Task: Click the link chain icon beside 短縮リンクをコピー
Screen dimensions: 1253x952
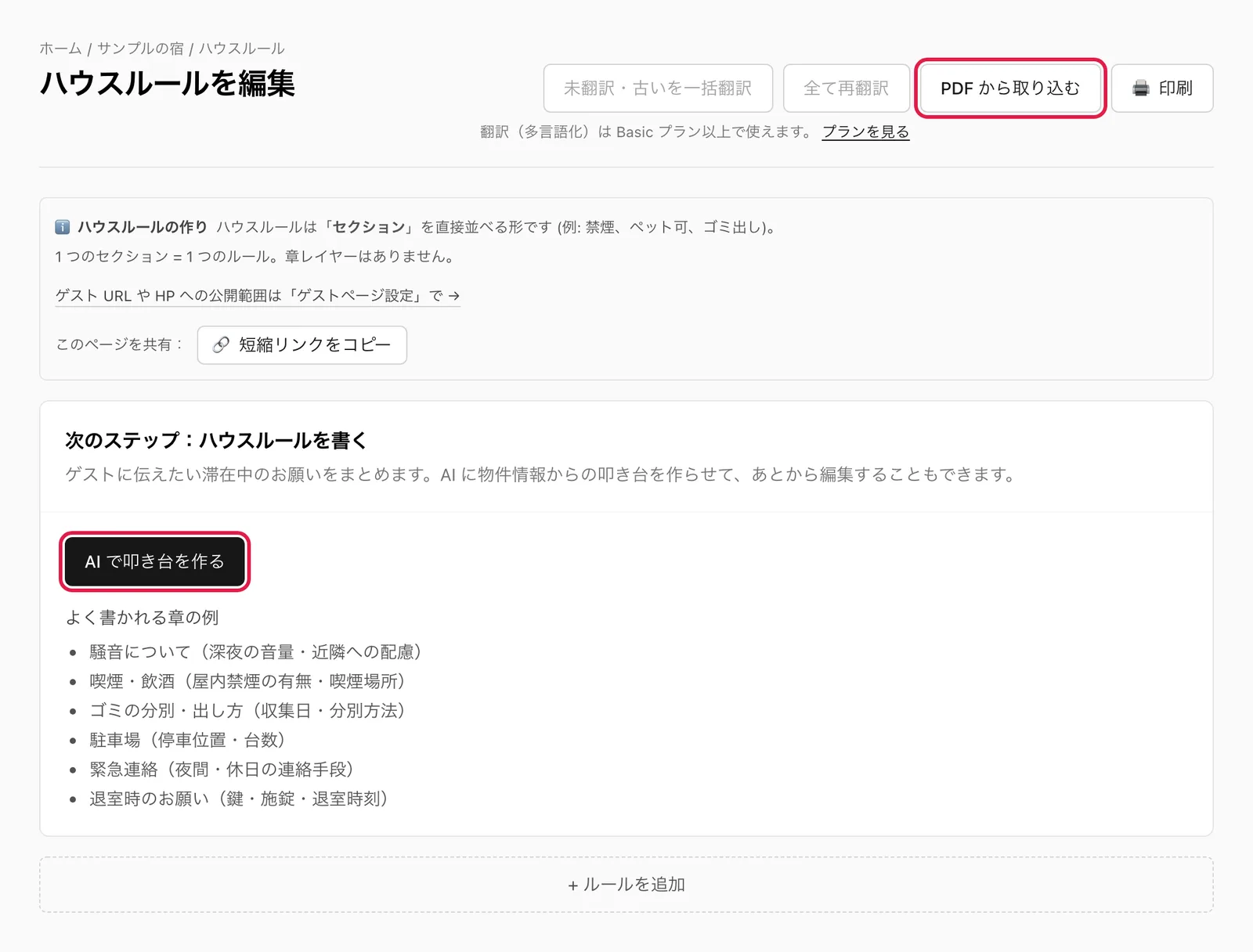Action: pyautogui.click(x=222, y=345)
